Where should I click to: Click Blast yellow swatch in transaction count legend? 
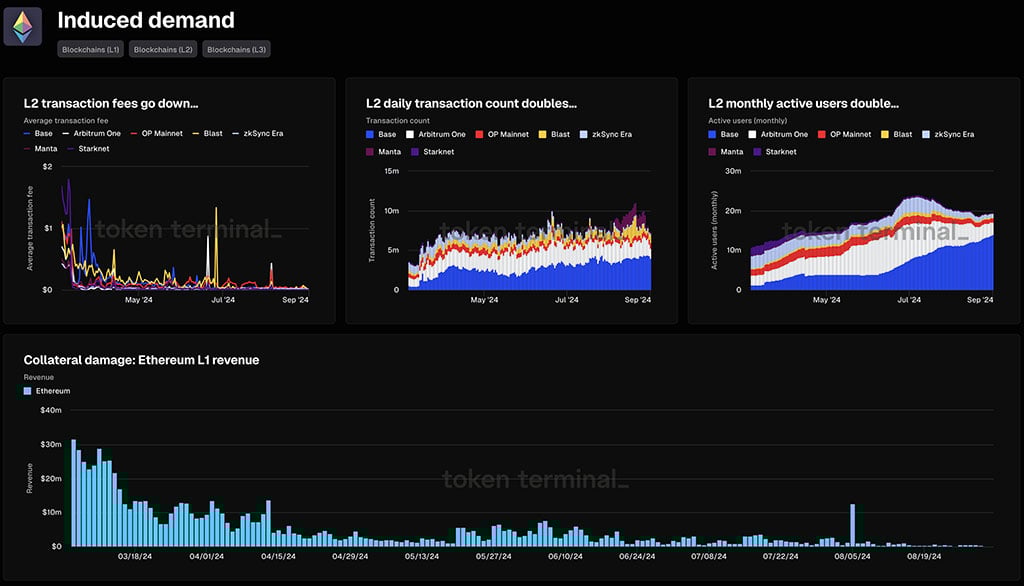(x=543, y=135)
